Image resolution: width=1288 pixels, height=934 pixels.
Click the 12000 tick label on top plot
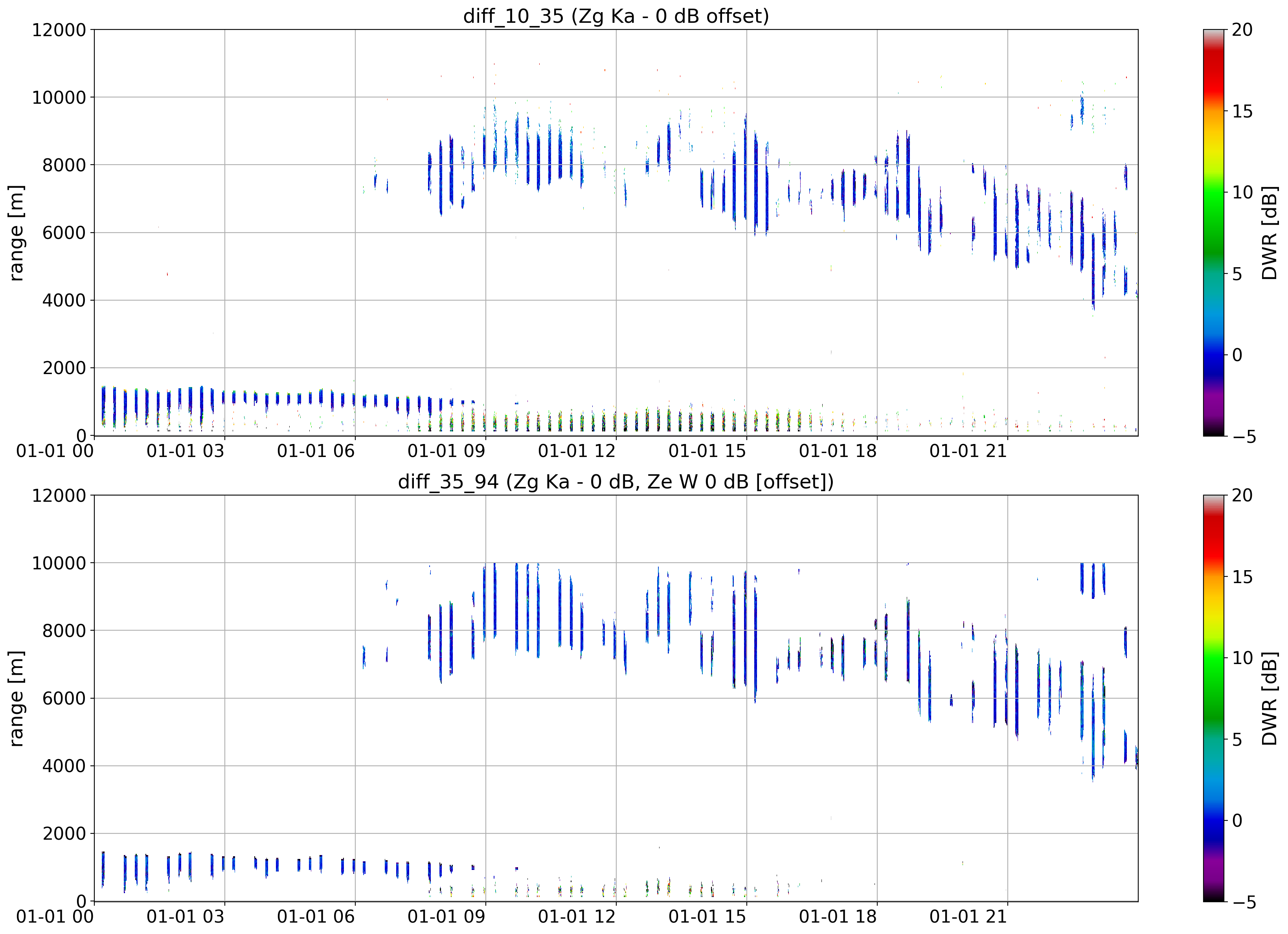59,29
